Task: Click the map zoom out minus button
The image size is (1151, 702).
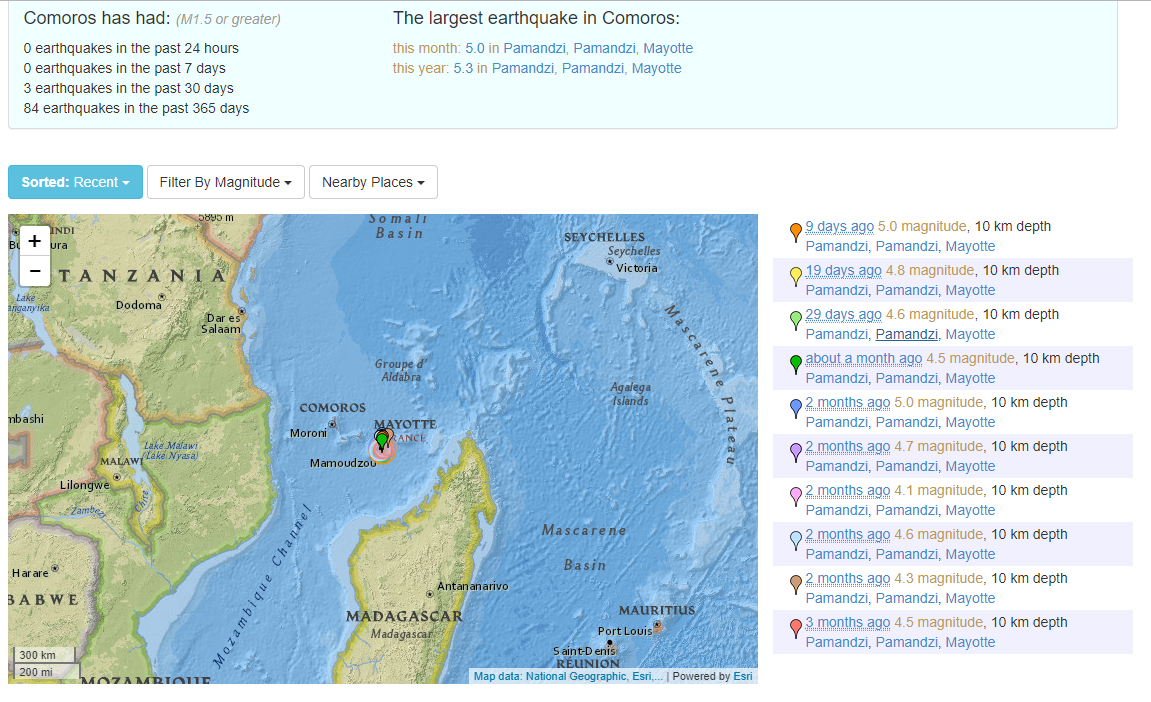Action: (34, 270)
